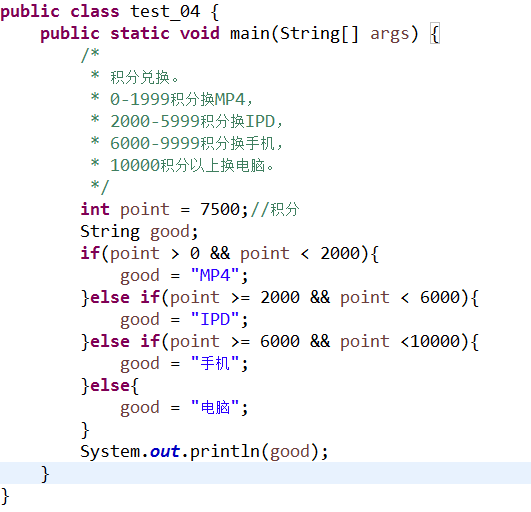The height and width of the screenshot is (512, 531).
Task: Click the "电脑" string literal
Action: pos(215,407)
